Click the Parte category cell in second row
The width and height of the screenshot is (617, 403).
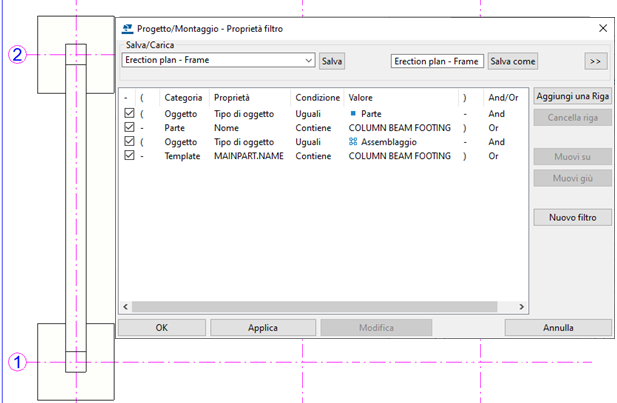(x=174, y=128)
